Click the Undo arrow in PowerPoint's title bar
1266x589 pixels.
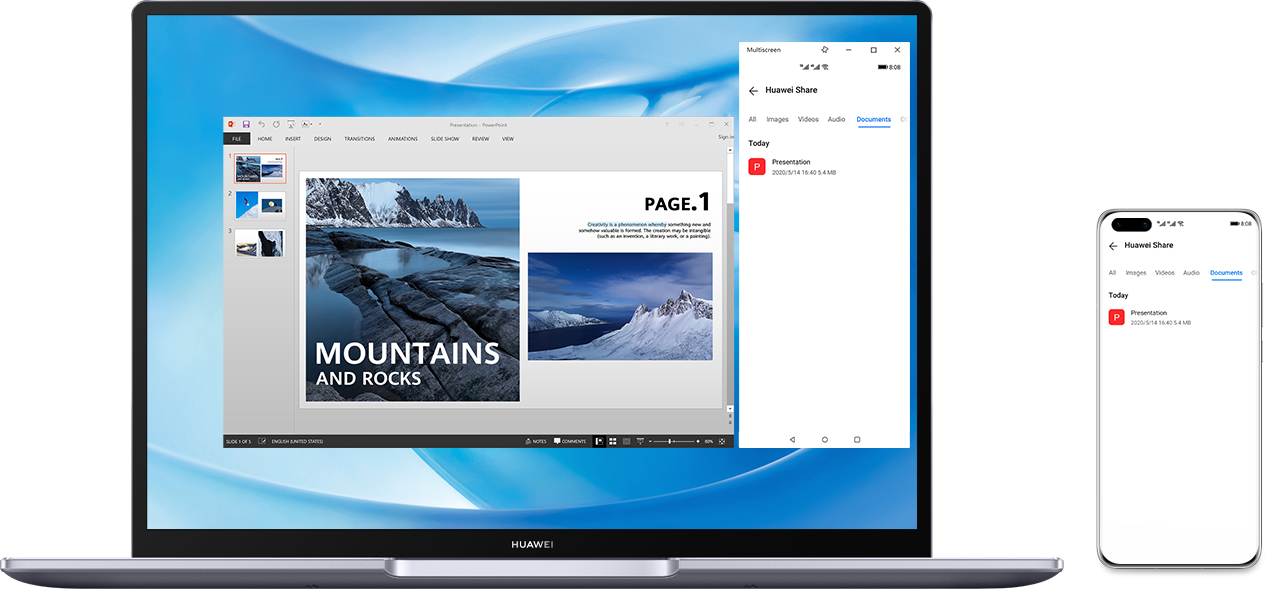[261, 124]
